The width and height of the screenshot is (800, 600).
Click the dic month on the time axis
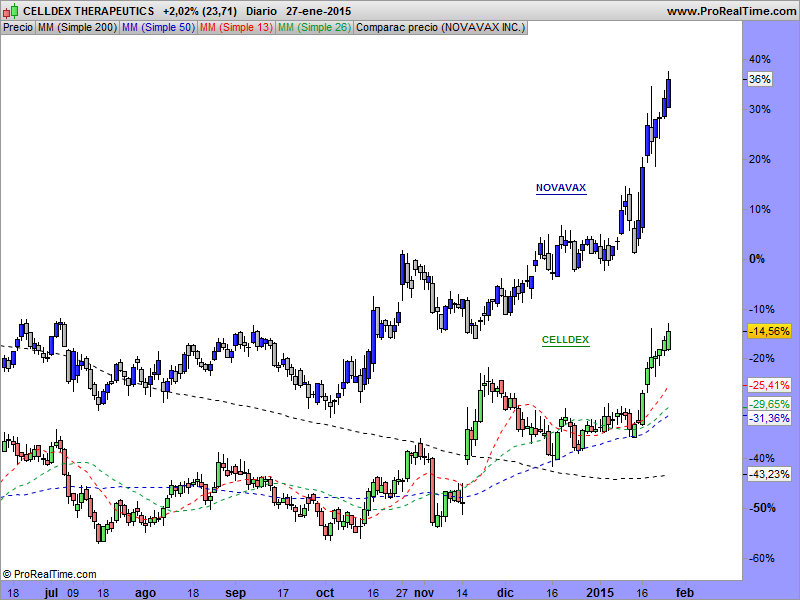[x=505, y=592]
